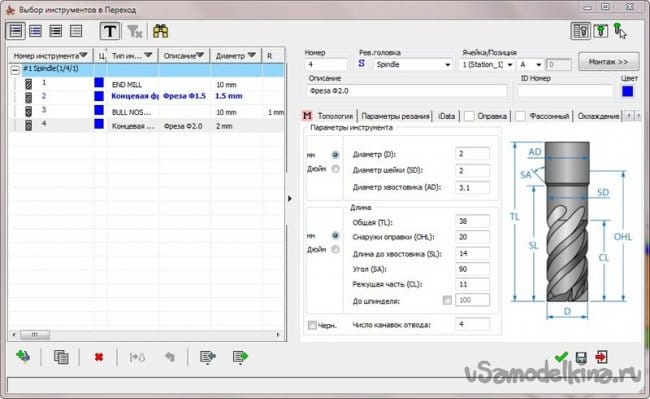Select the first list view mode icon
Image resolution: width=650 pixels, height=399 pixels.
point(16,31)
